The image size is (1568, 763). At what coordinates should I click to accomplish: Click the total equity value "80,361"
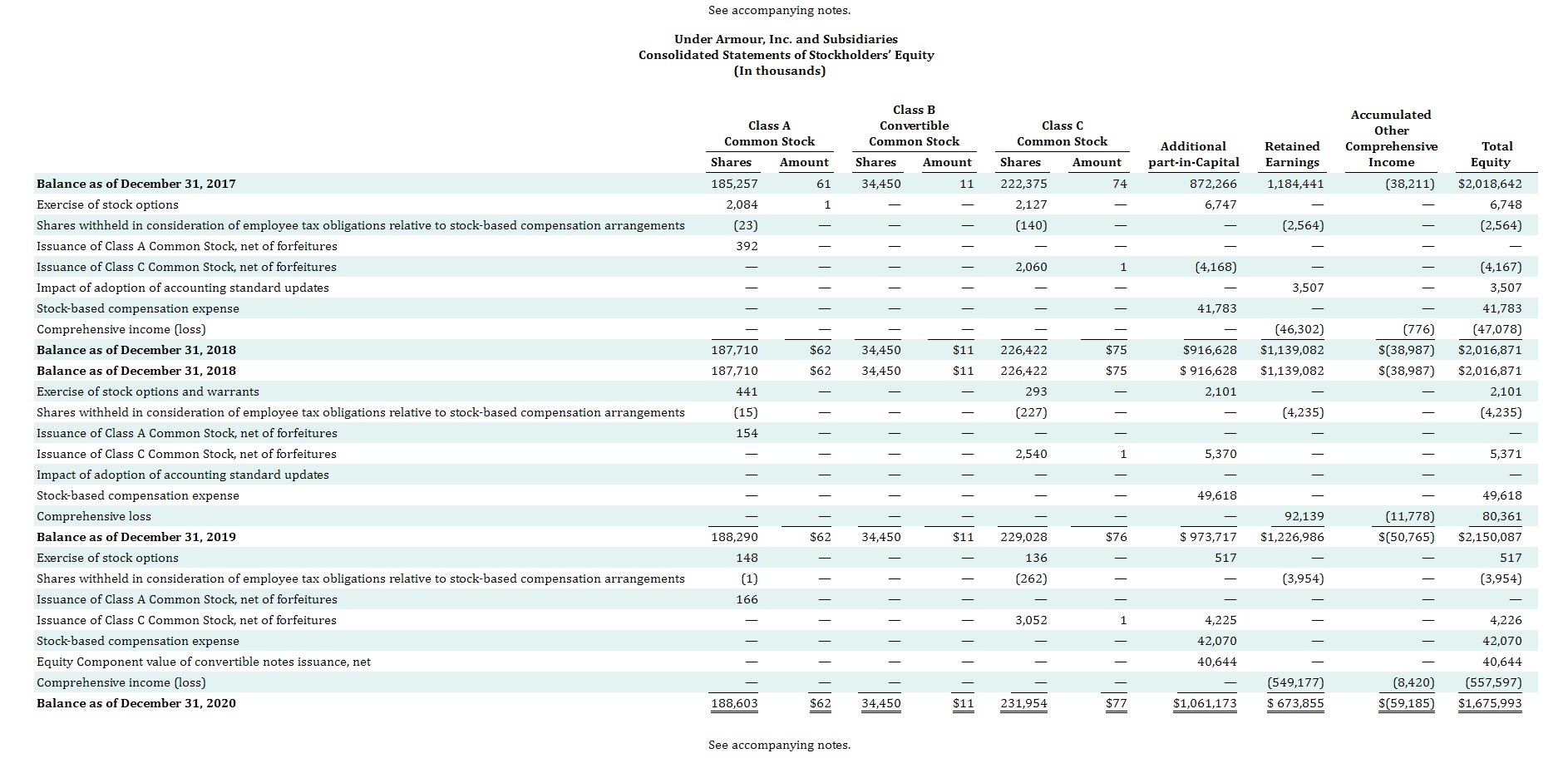point(1501,516)
